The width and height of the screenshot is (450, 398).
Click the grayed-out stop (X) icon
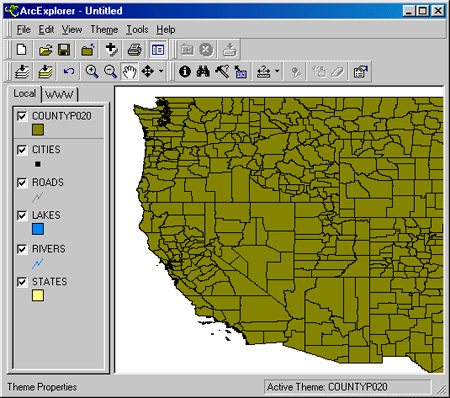[x=206, y=50]
